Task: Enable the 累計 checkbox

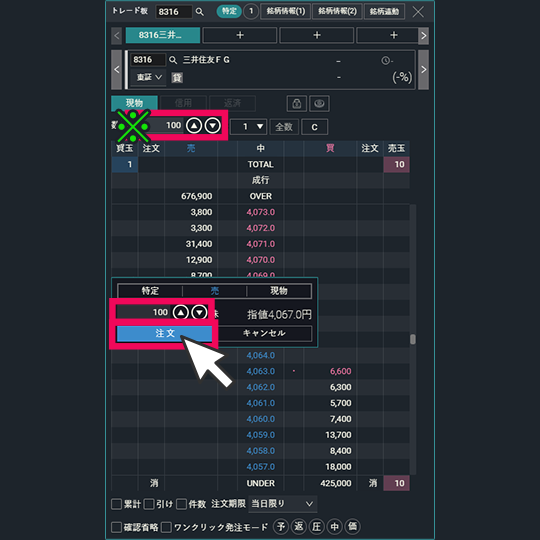Action: (x=116, y=504)
